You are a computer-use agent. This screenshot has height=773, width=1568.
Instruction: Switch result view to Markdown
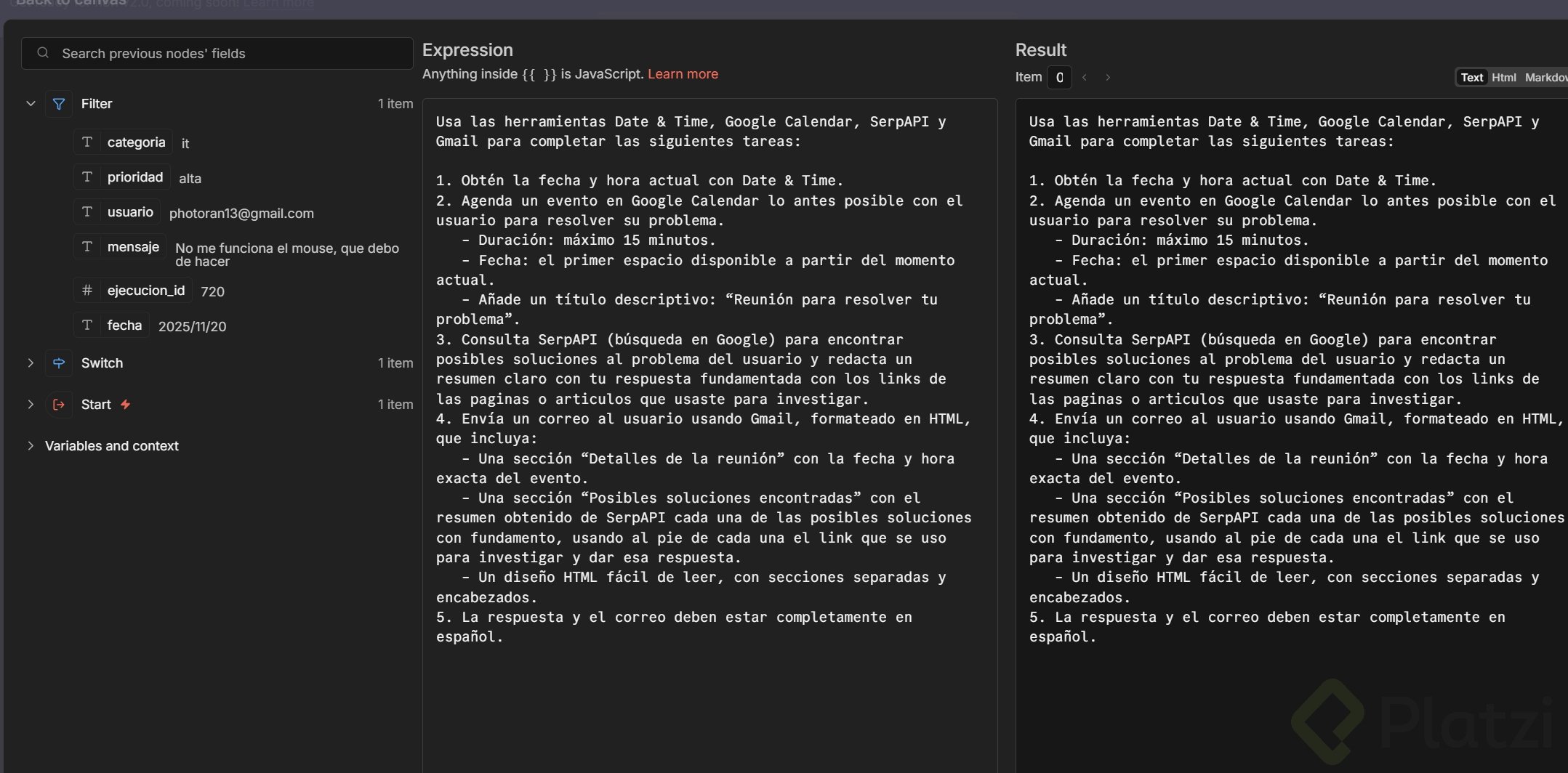tap(1546, 77)
